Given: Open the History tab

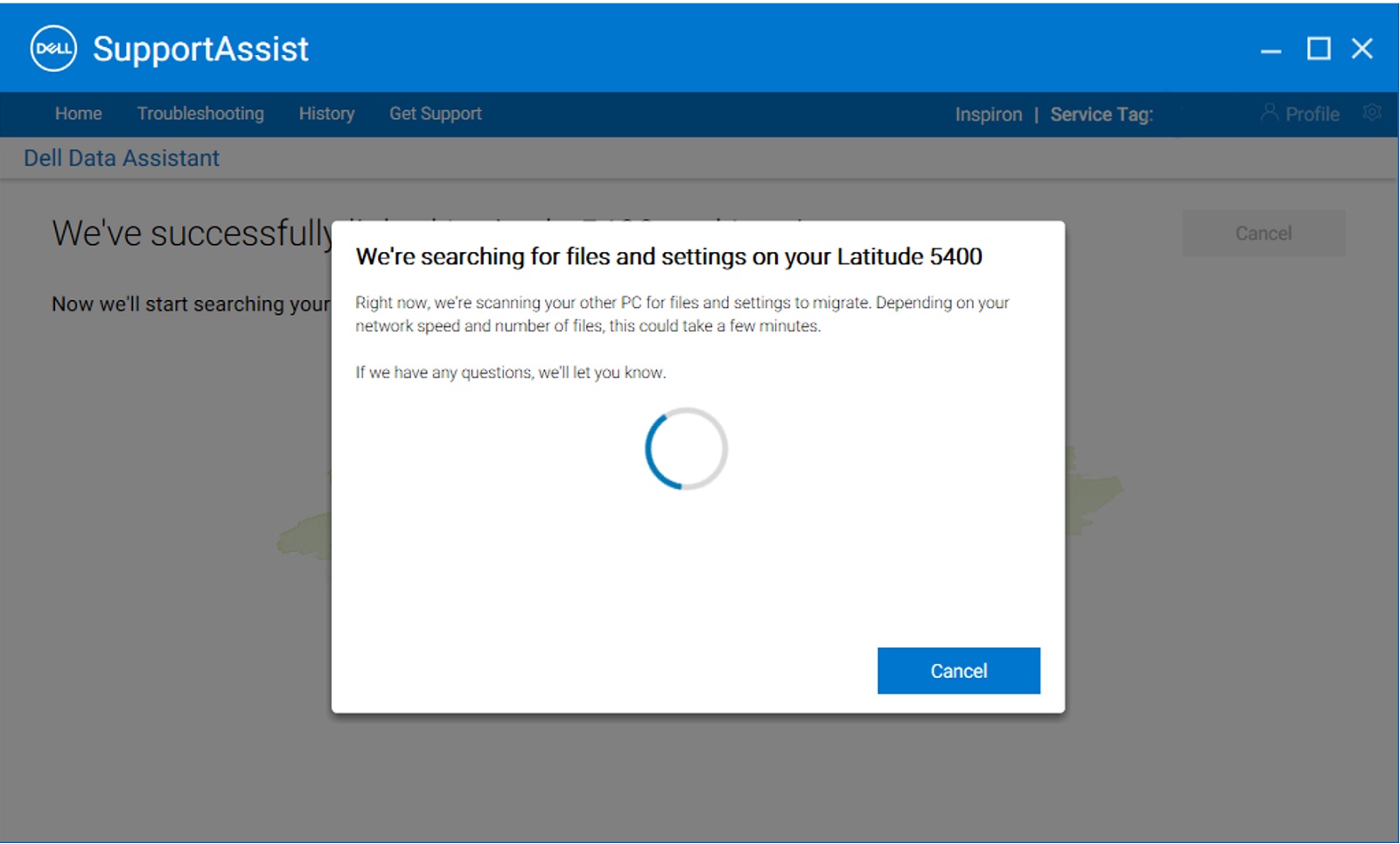Looking at the screenshot, I should click(x=326, y=114).
